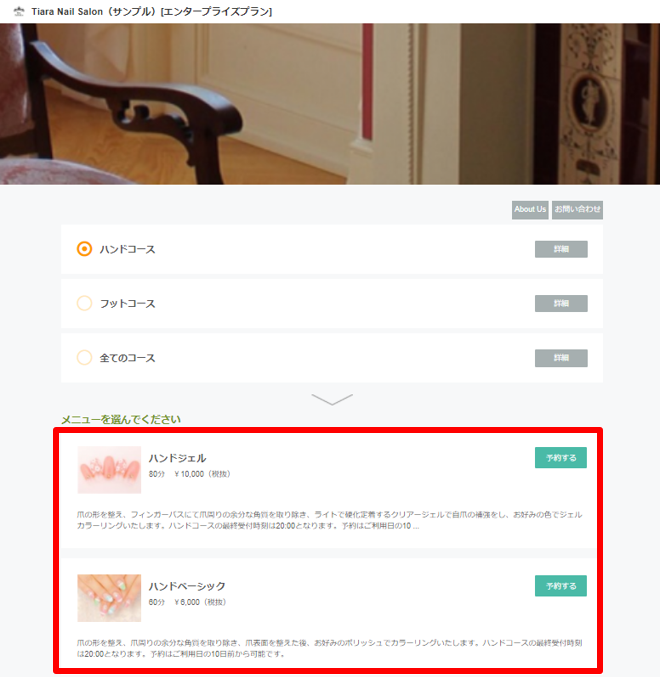Click the ハンドジェル menu title
The height and width of the screenshot is (677, 661).
click(177, 458)
